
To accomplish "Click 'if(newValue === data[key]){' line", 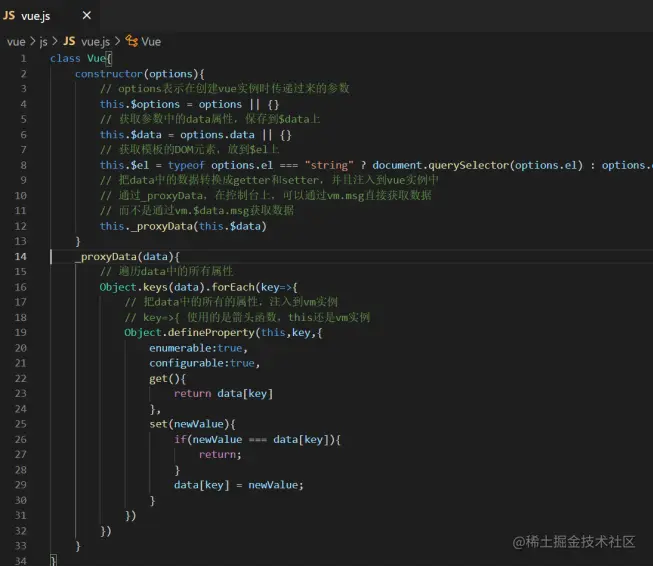I will 257,440.
